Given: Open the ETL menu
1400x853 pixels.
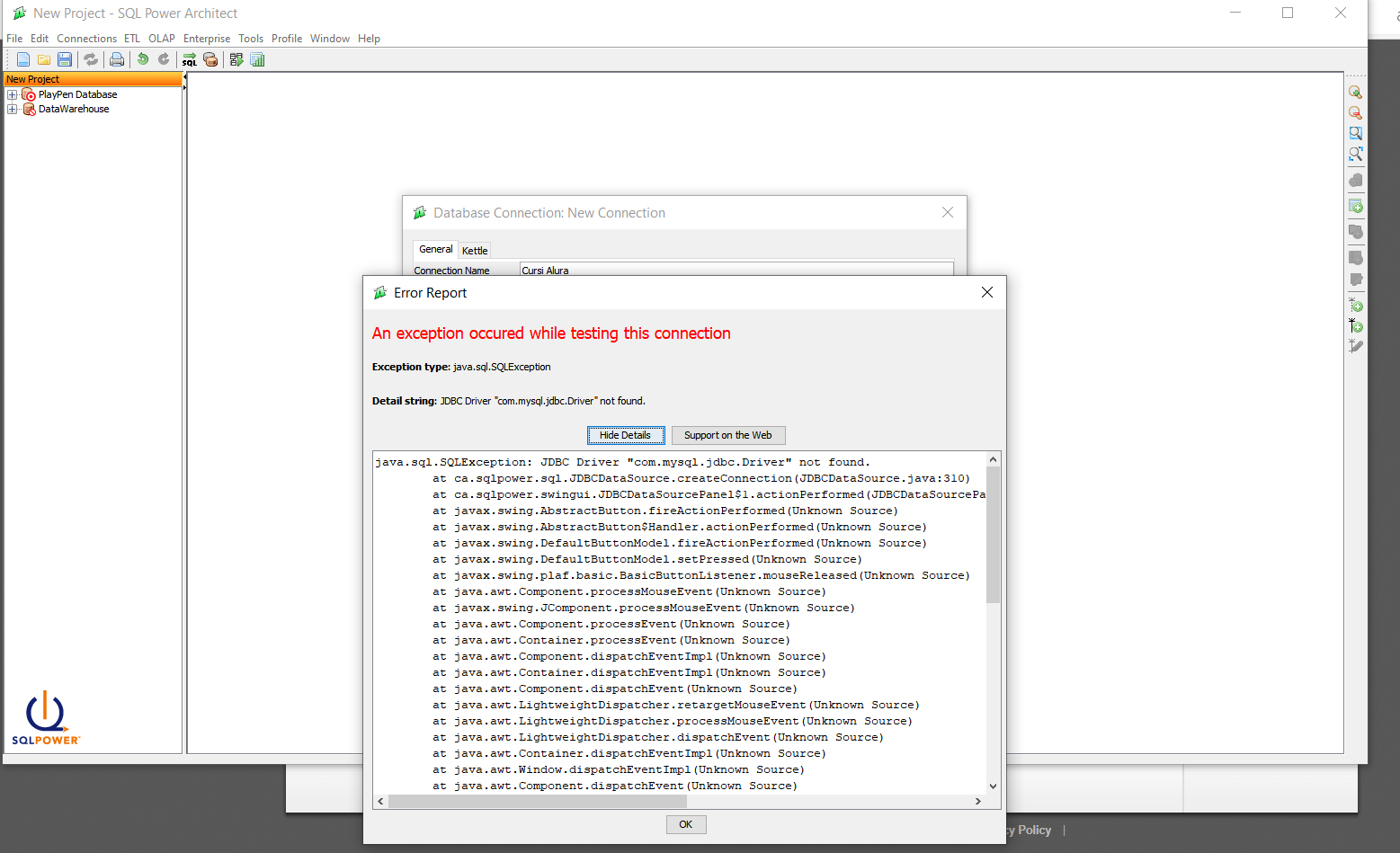Looking at the screenshot, I should click(132, 39).
